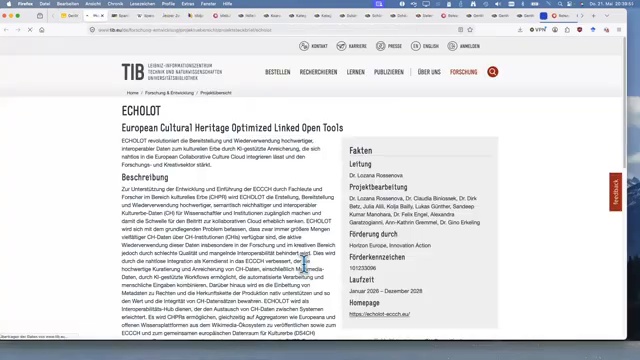Click the ECHOLOT page heading
This screenshot has height=360, width=640.
tap(141, 111)
